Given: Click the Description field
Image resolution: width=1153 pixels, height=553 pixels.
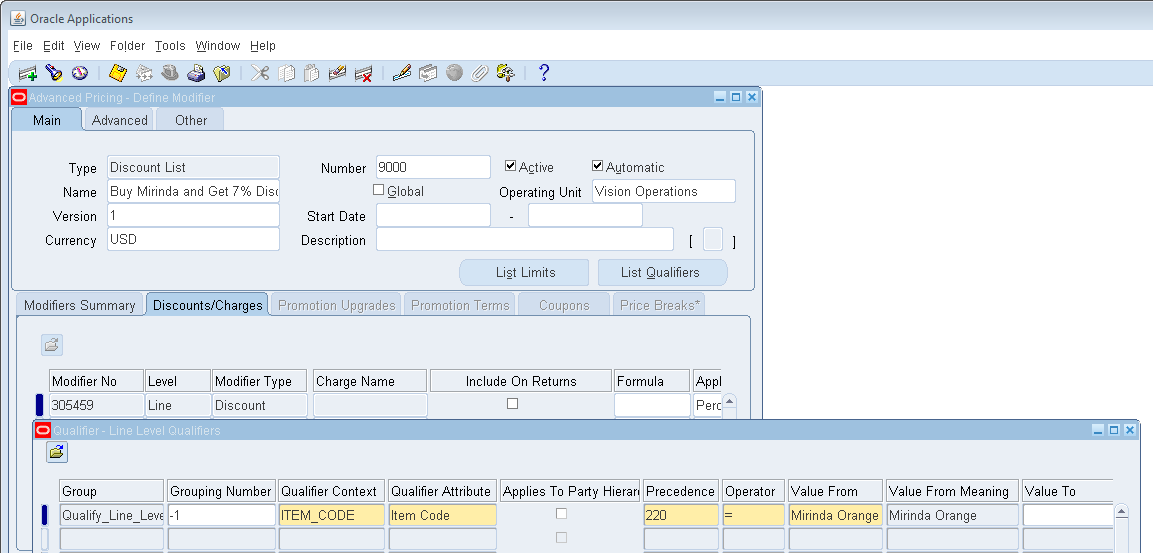Looking at the screenshot, I should pos(525,239).
